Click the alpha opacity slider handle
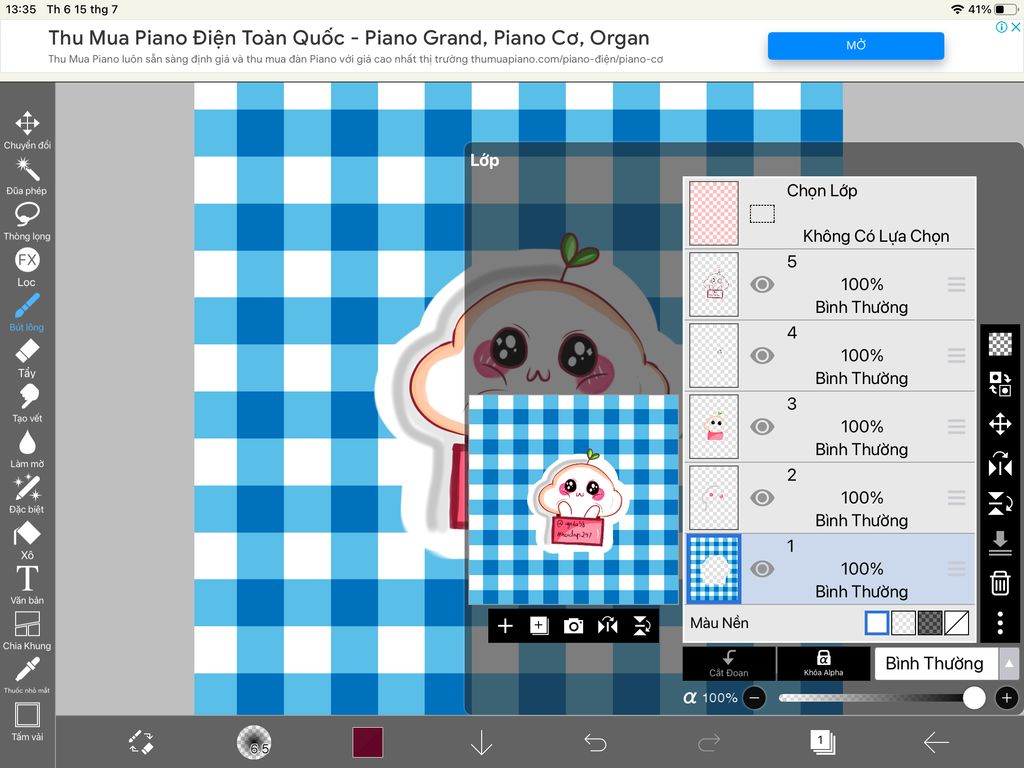This screenshot has height=768, width=1024. click(974, 698)
